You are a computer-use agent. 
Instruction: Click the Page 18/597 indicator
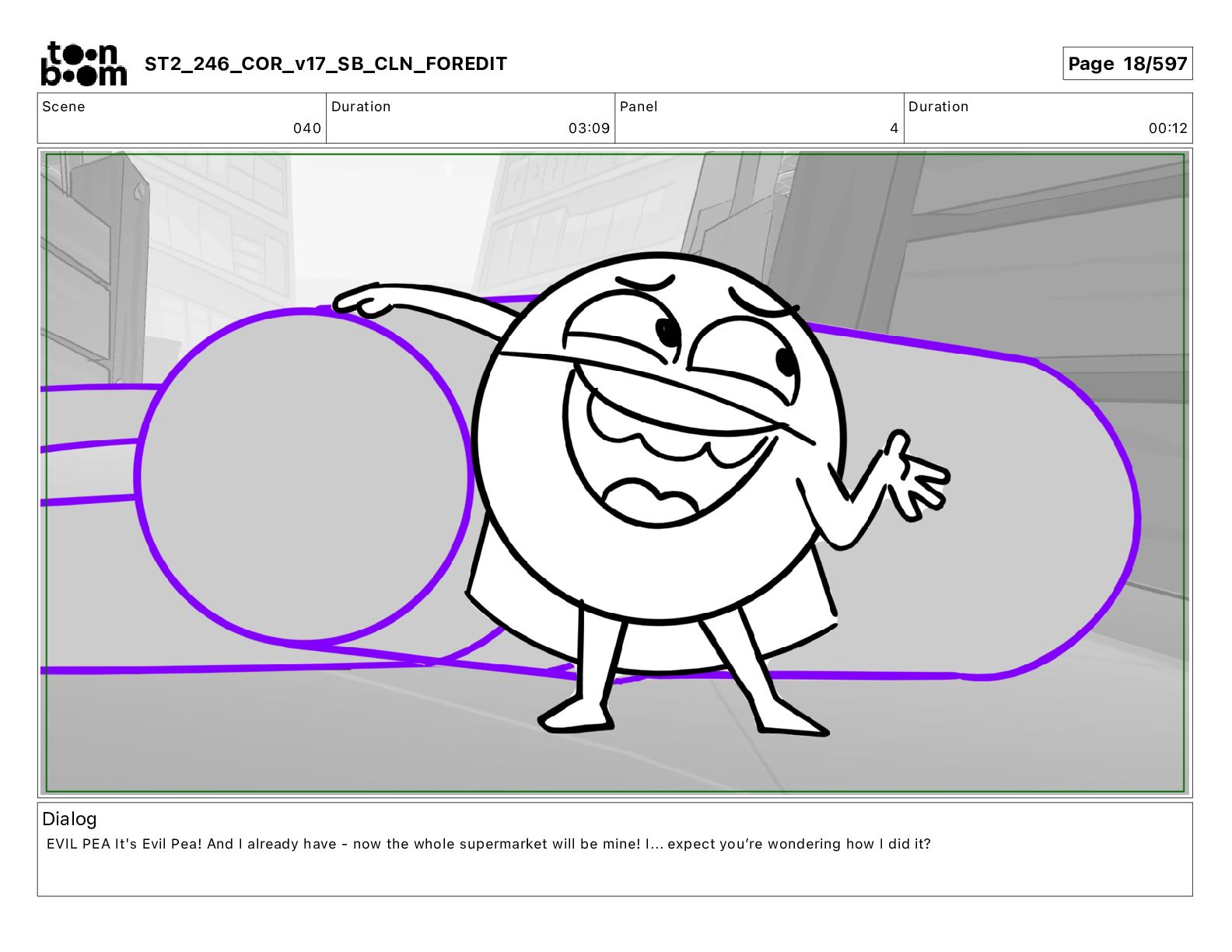(x=1127, y=64)
